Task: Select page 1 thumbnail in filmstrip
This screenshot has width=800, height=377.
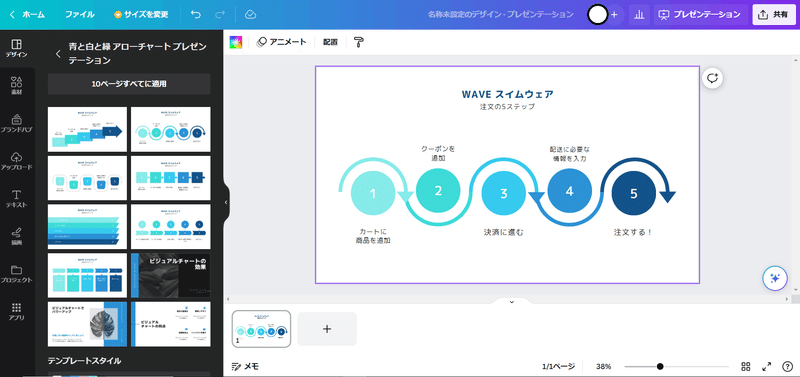Action: click(261, 329)
